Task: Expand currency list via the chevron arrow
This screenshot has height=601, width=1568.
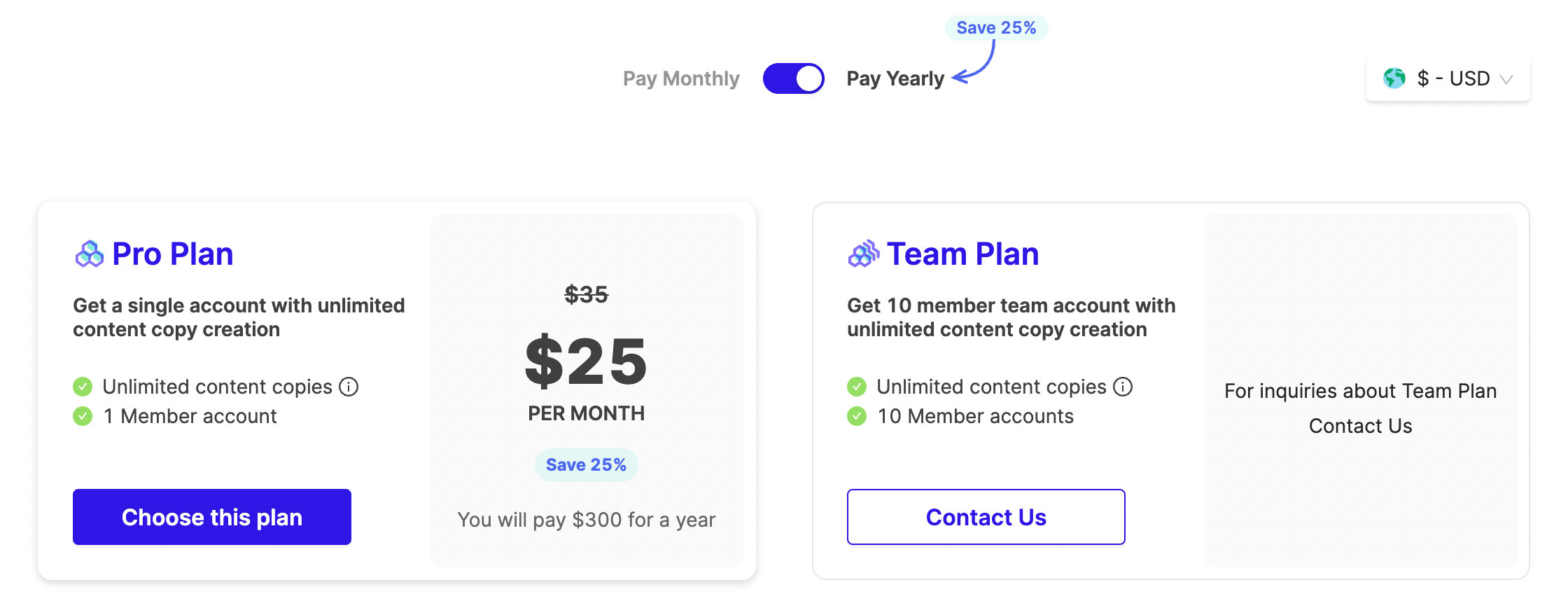Action: (1506, 79)
